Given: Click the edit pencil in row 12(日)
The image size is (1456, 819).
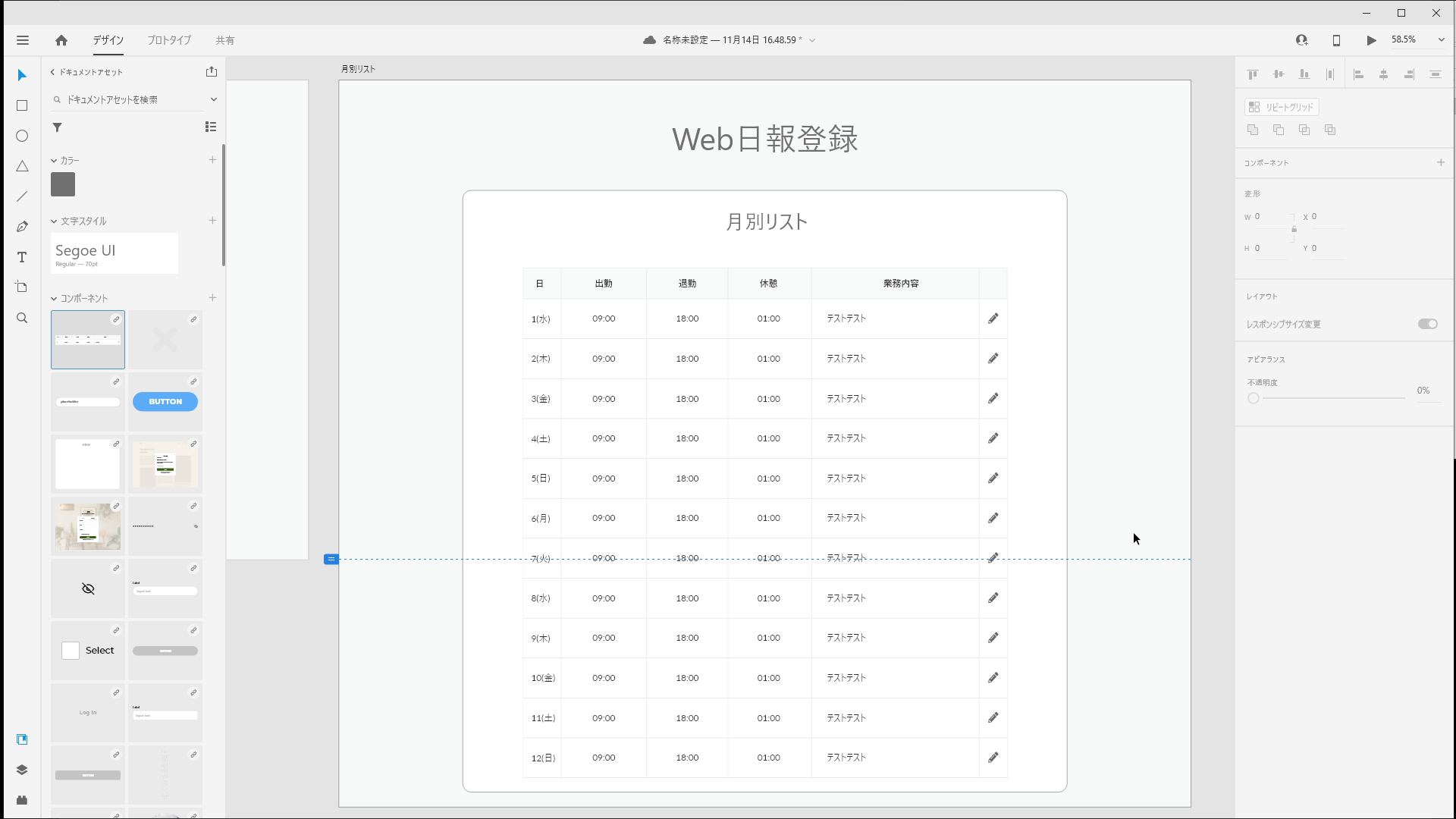Looking at the screenshot, I should [x=993, y=757].
